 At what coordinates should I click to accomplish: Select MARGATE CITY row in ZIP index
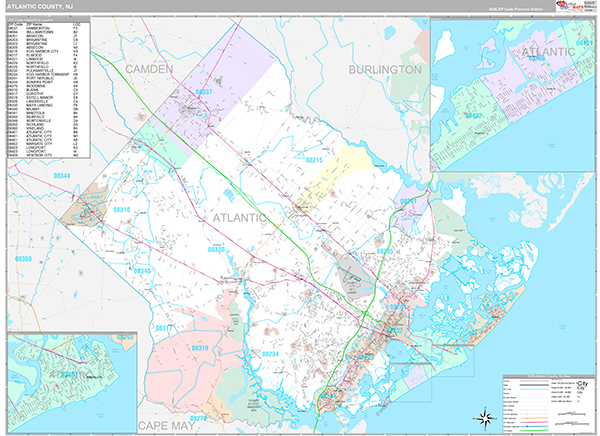coord(44,143)
